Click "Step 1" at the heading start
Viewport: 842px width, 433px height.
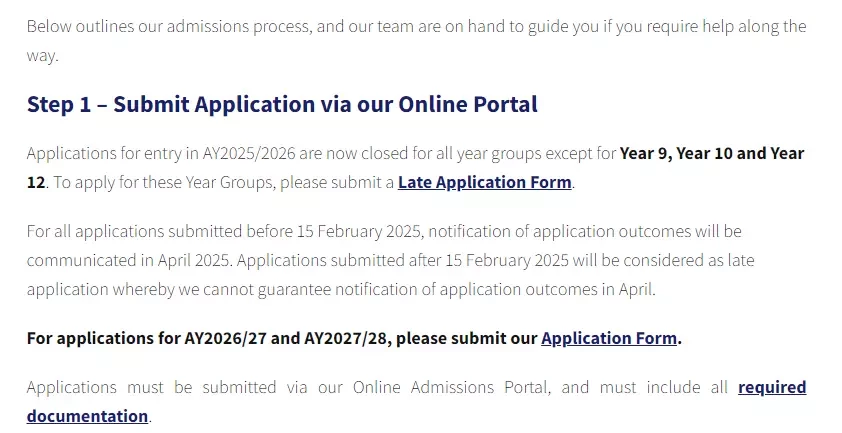click(x=59, y=104)
